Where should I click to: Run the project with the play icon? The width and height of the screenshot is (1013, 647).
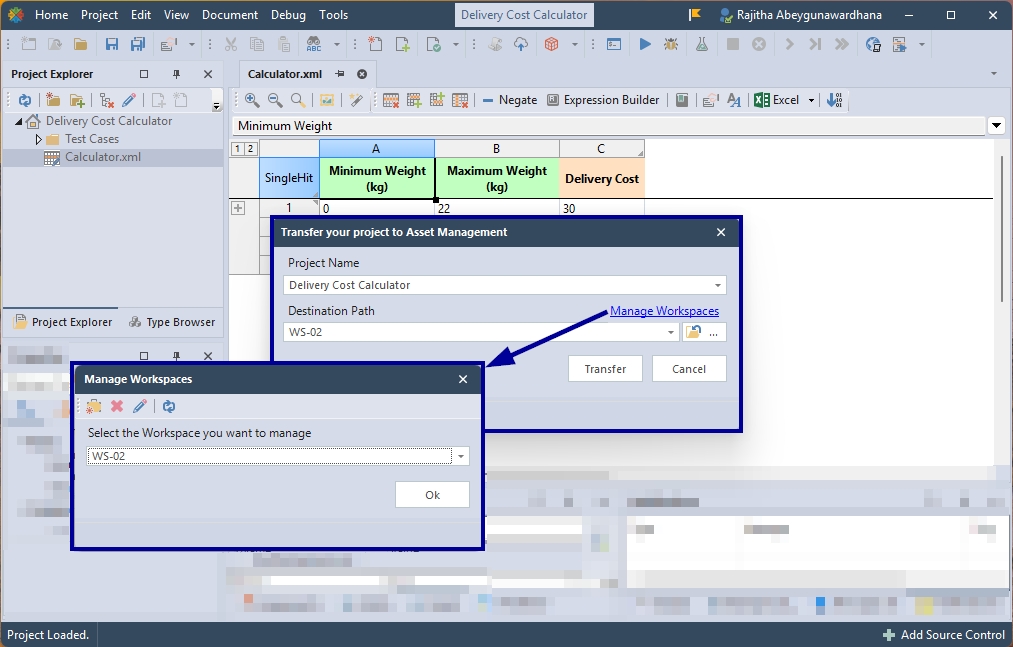(645, 44)
